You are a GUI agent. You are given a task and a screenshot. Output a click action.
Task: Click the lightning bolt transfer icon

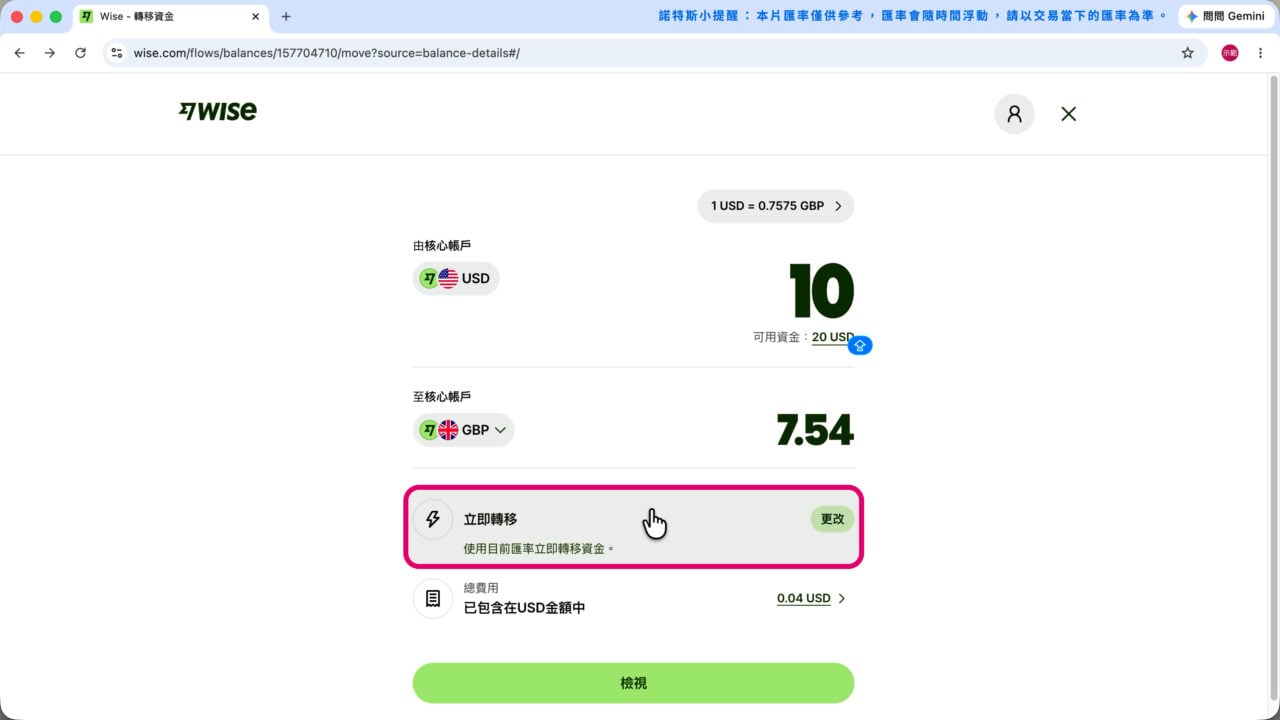pyautogui.click(x=433, y=519)
